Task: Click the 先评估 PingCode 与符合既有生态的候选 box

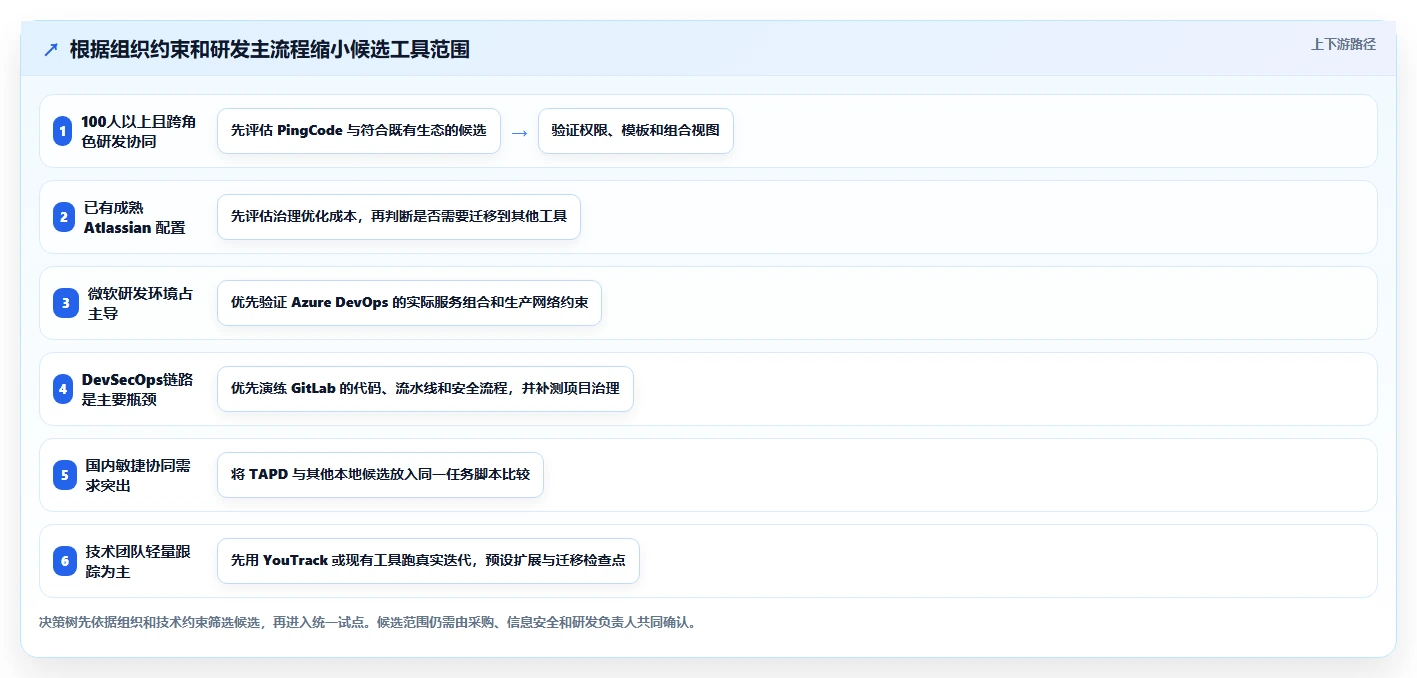Action: click(x=359, y=131)
